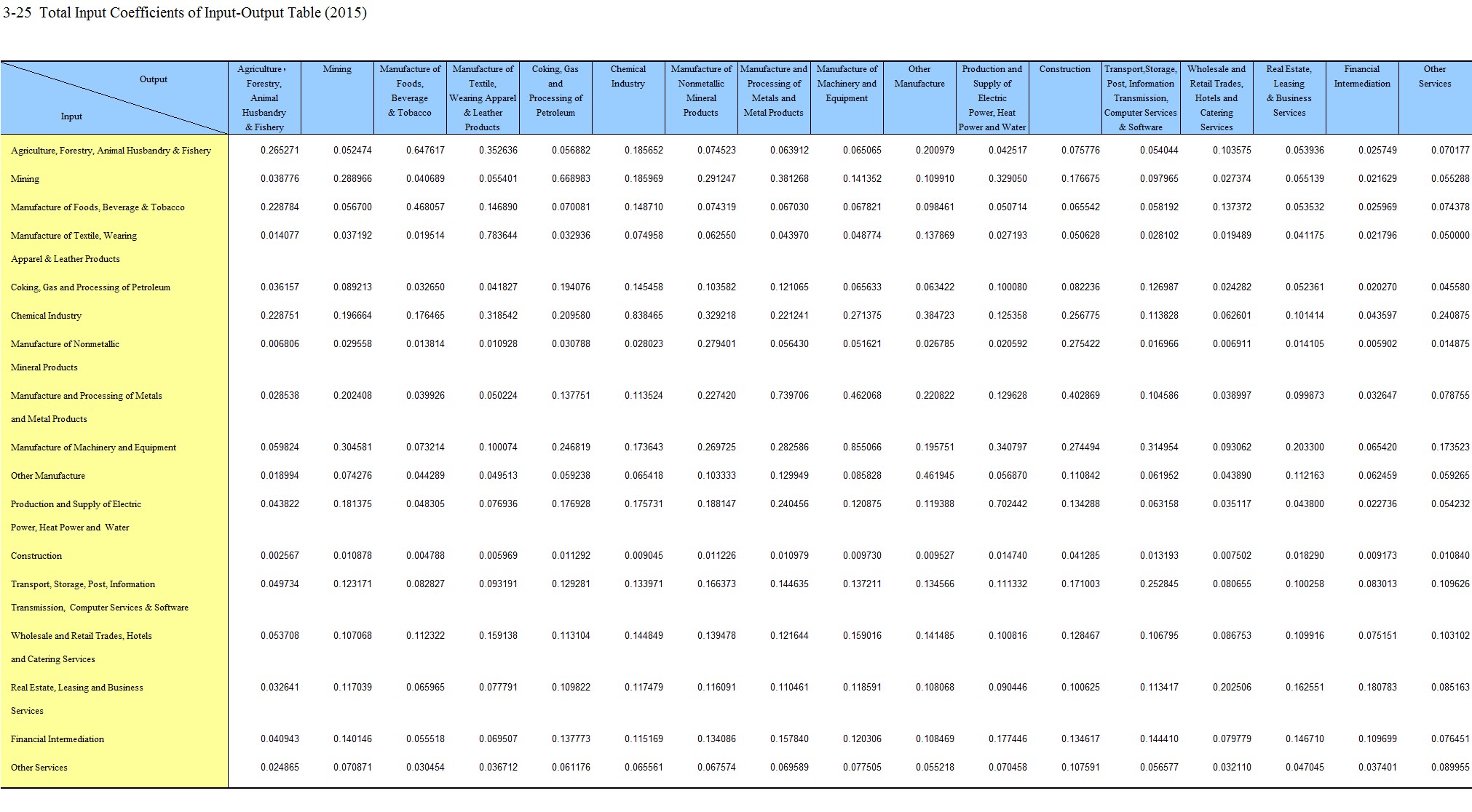Select row label 'Coking, Gas and Processing of Petroleum'
The image size is (1472, 812).
coord(90,287)
